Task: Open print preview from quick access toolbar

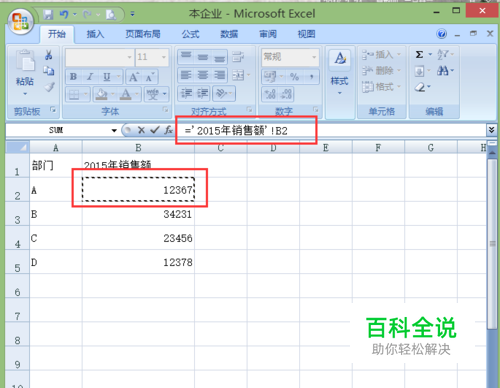Action: point(111,14)
